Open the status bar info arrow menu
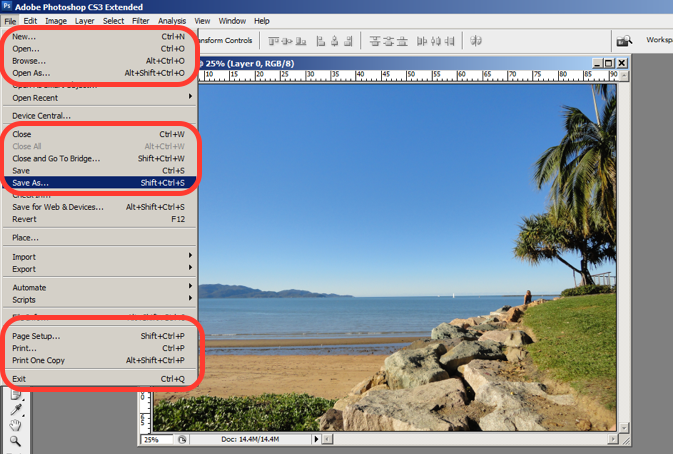The height and width of the screenshot is (454, 673). click(x=317, y=439)
